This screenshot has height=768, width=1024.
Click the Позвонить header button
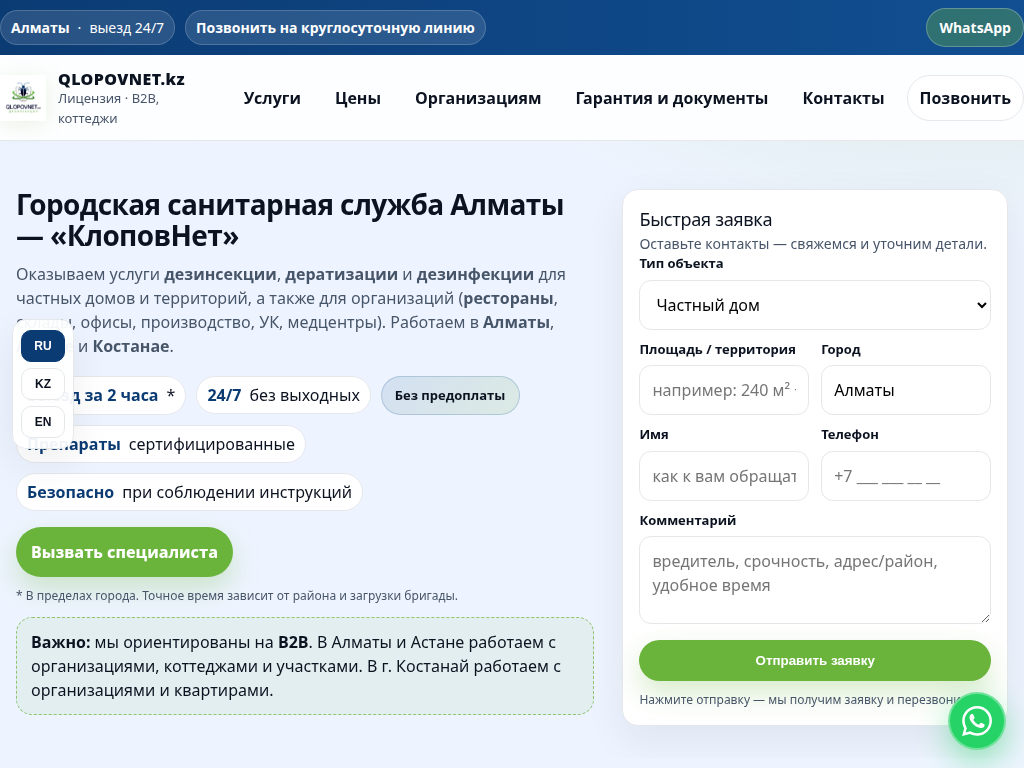click(x=964, y=98)
